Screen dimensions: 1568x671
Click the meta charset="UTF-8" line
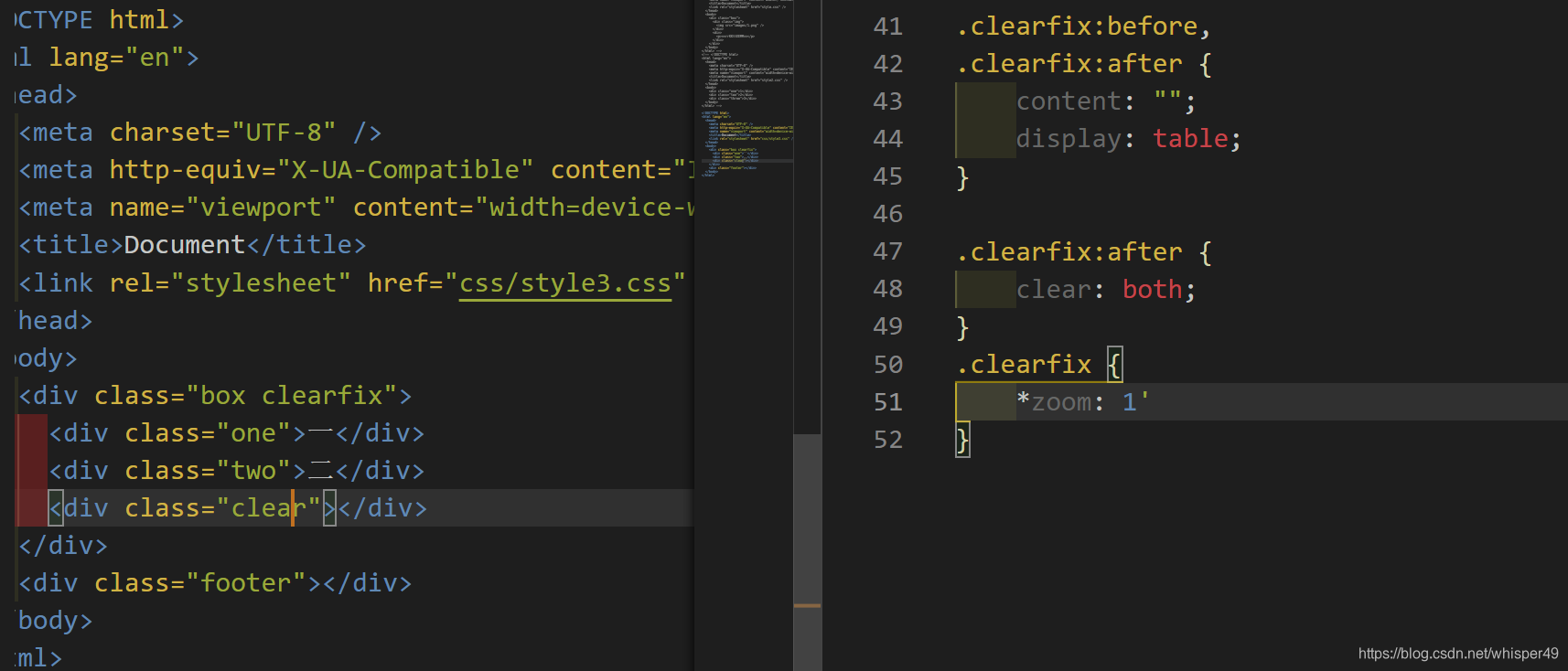(200, 133)
